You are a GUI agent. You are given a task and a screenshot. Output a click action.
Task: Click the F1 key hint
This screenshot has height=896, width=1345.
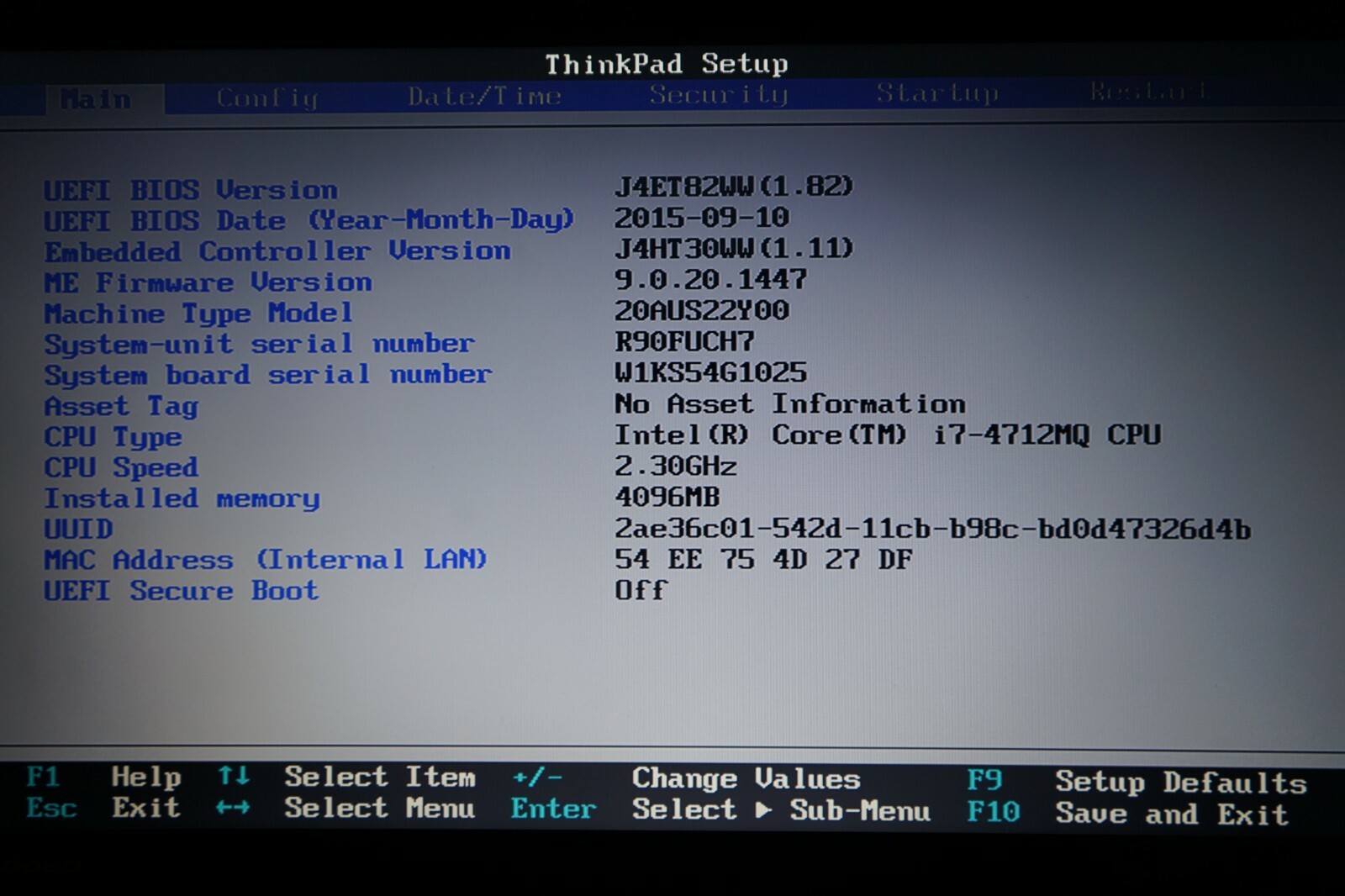coord(43,776)
